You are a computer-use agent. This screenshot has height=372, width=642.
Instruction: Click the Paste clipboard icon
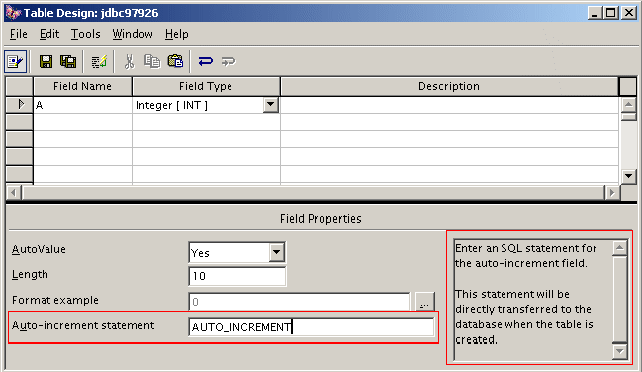coord(175,61)
